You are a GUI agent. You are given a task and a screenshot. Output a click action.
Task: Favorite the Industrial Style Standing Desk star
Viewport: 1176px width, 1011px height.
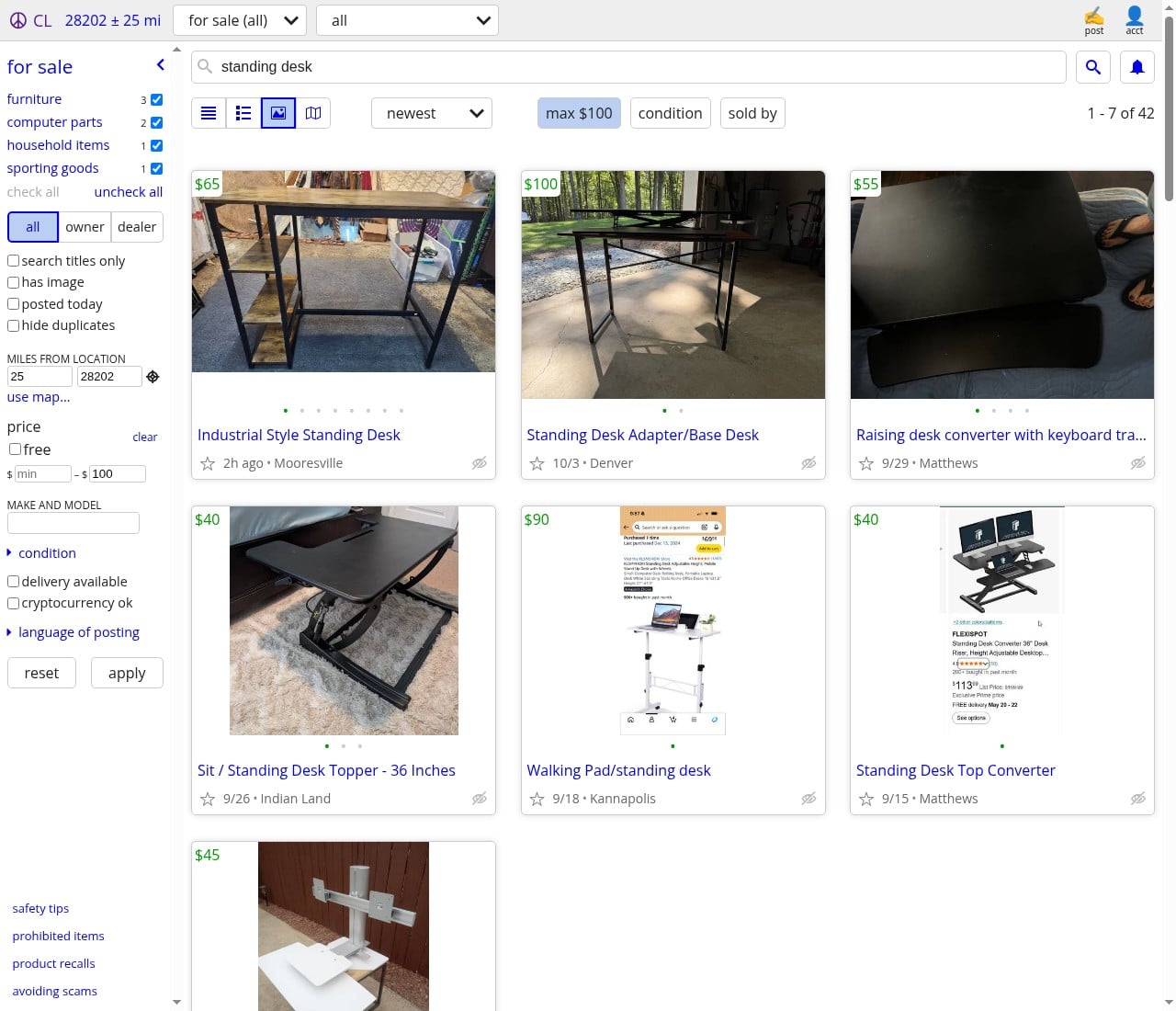tap(208, 463)
